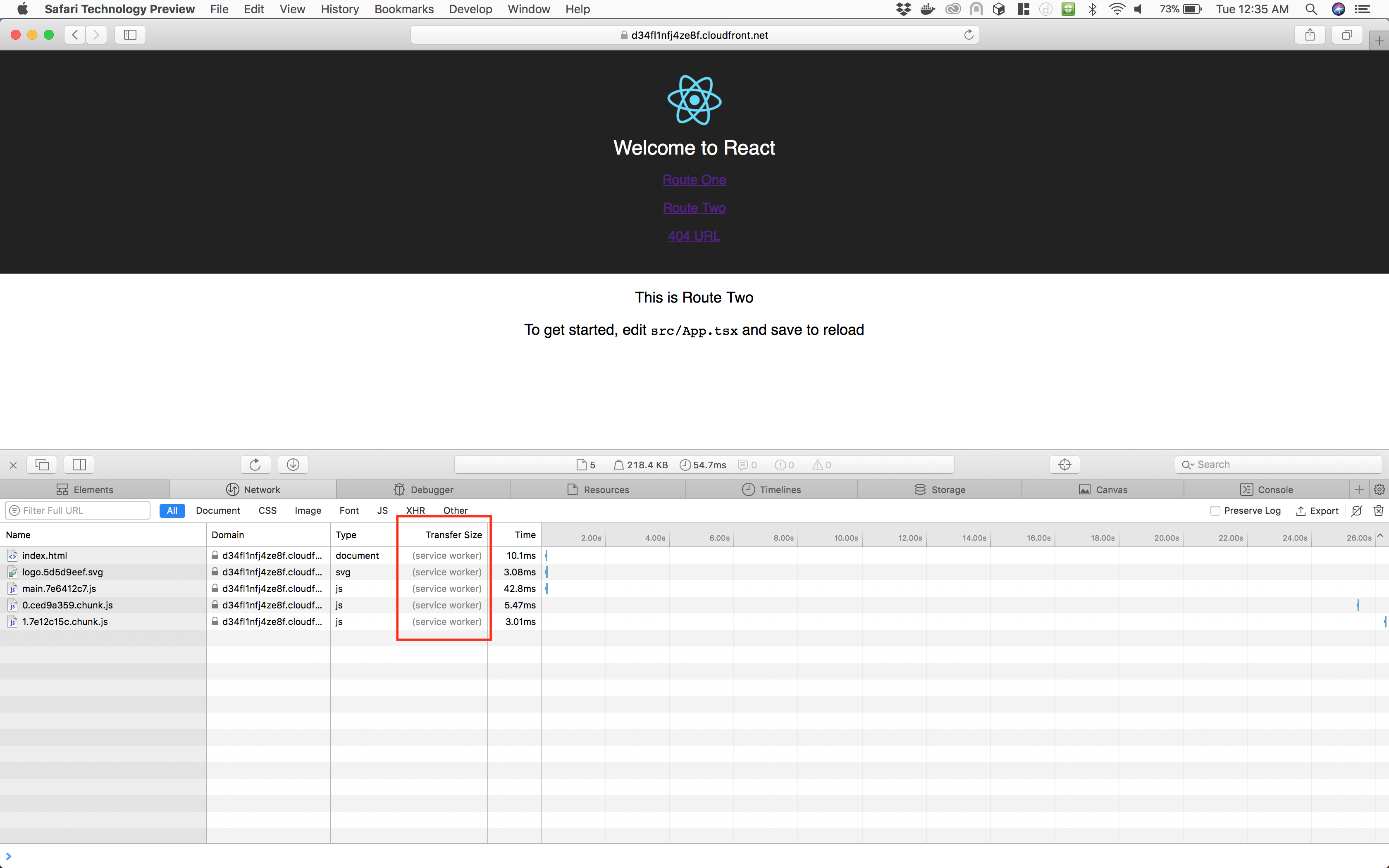Activate the element selection crosshair icon

(x=1064, y=465)
